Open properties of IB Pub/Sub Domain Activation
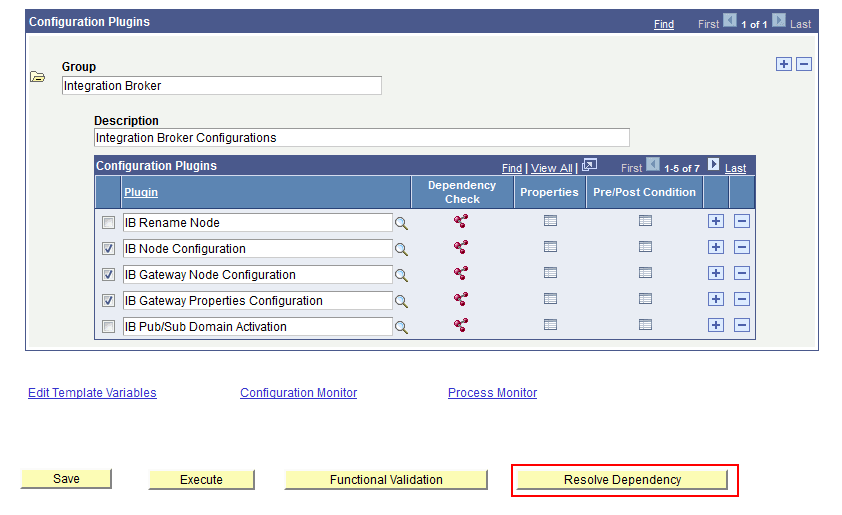This screenshot has height=515, width=842. pos(550,324)
